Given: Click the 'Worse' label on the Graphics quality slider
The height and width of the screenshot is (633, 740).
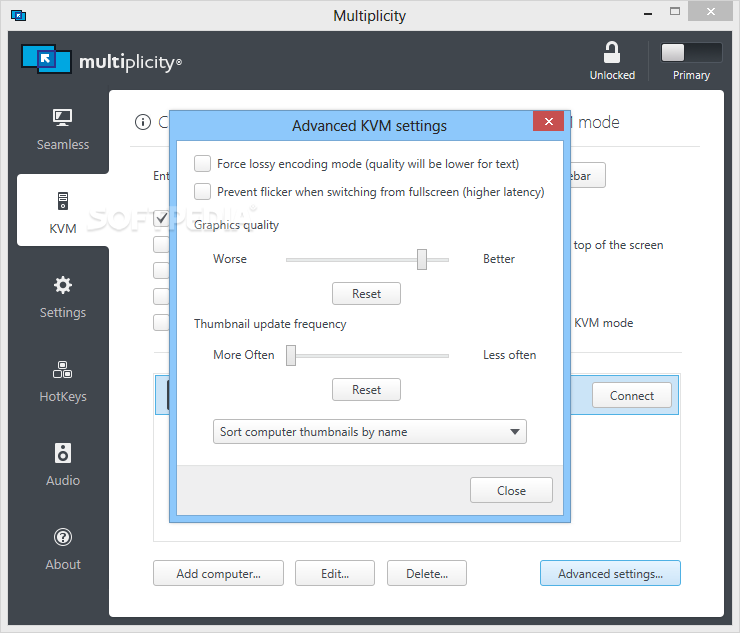Looking at the screenshot, I should 230,259.
